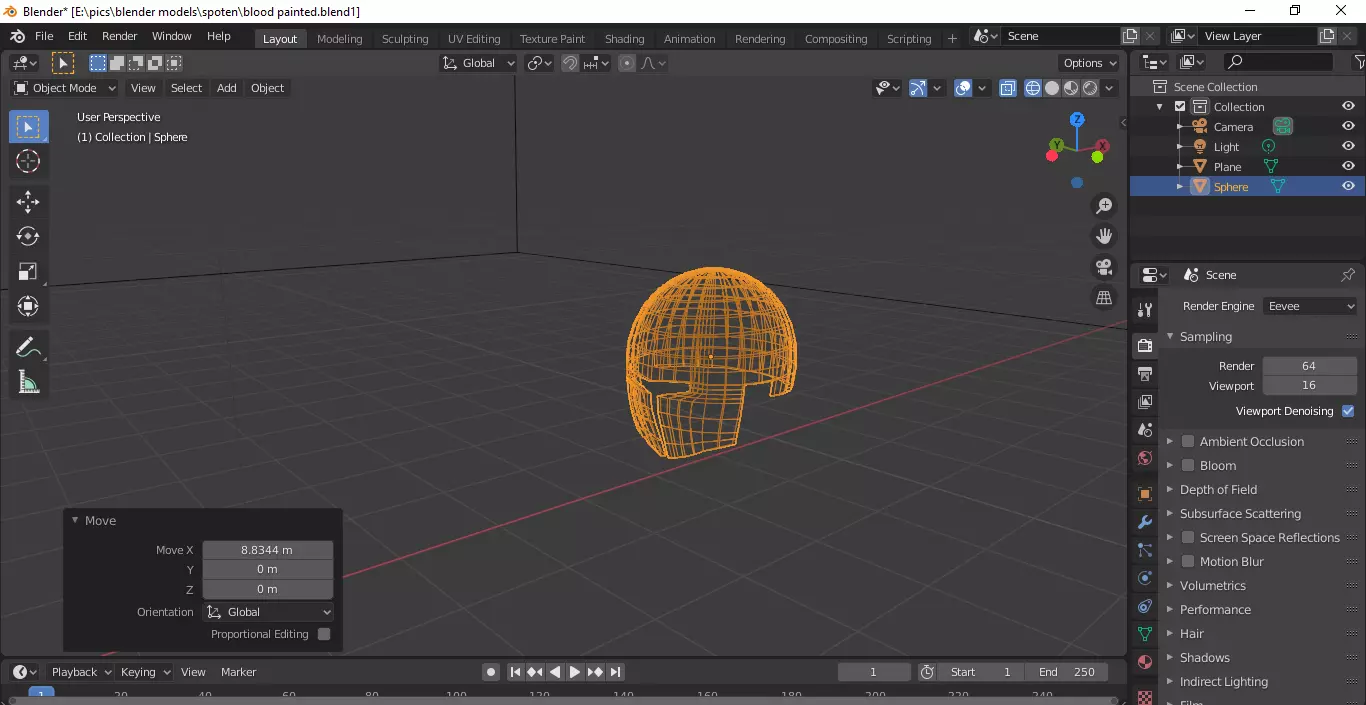Click the Move X value field

[268, 550]
